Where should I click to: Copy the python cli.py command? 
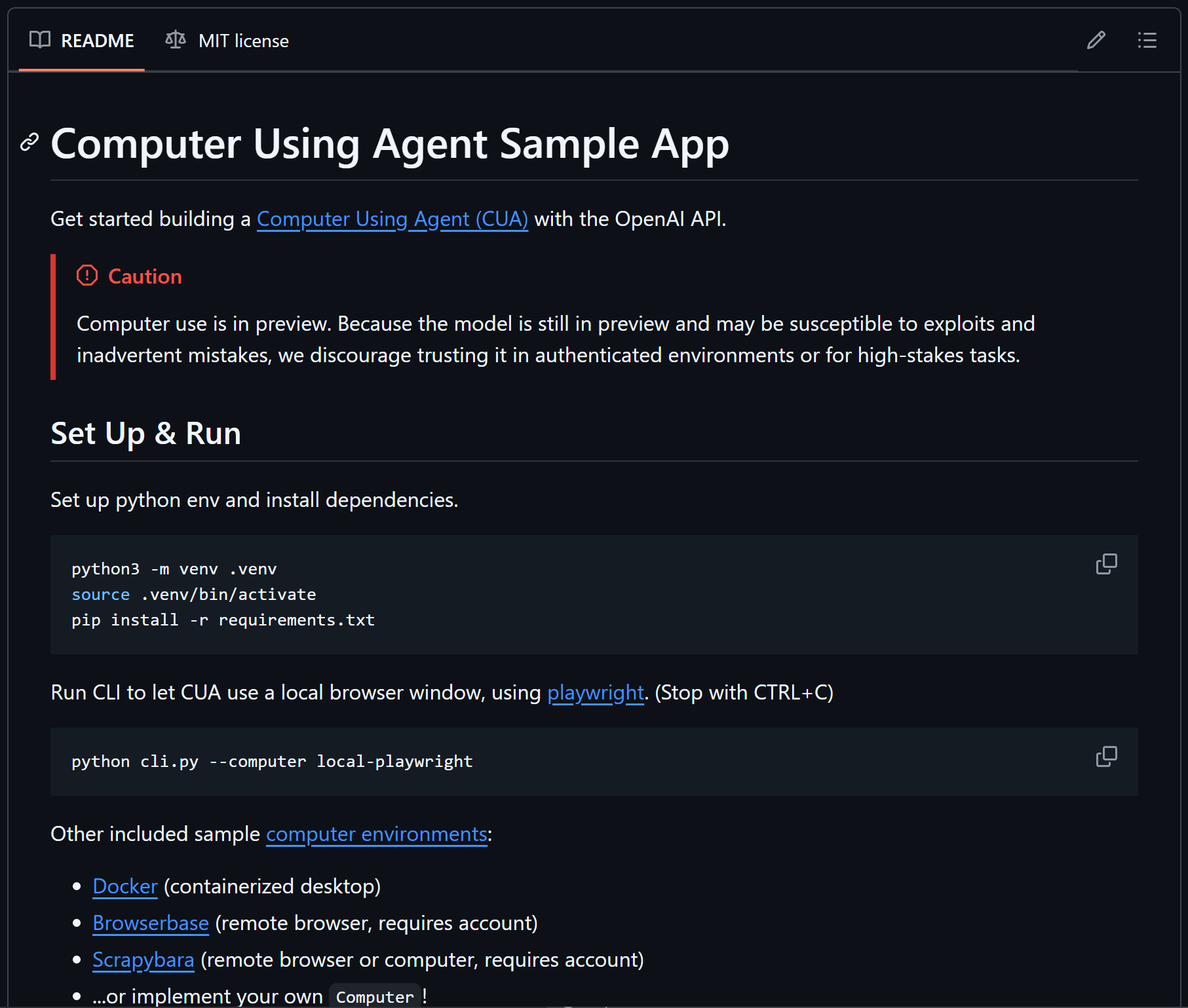pyautogui.click(x=1106, y=756)
